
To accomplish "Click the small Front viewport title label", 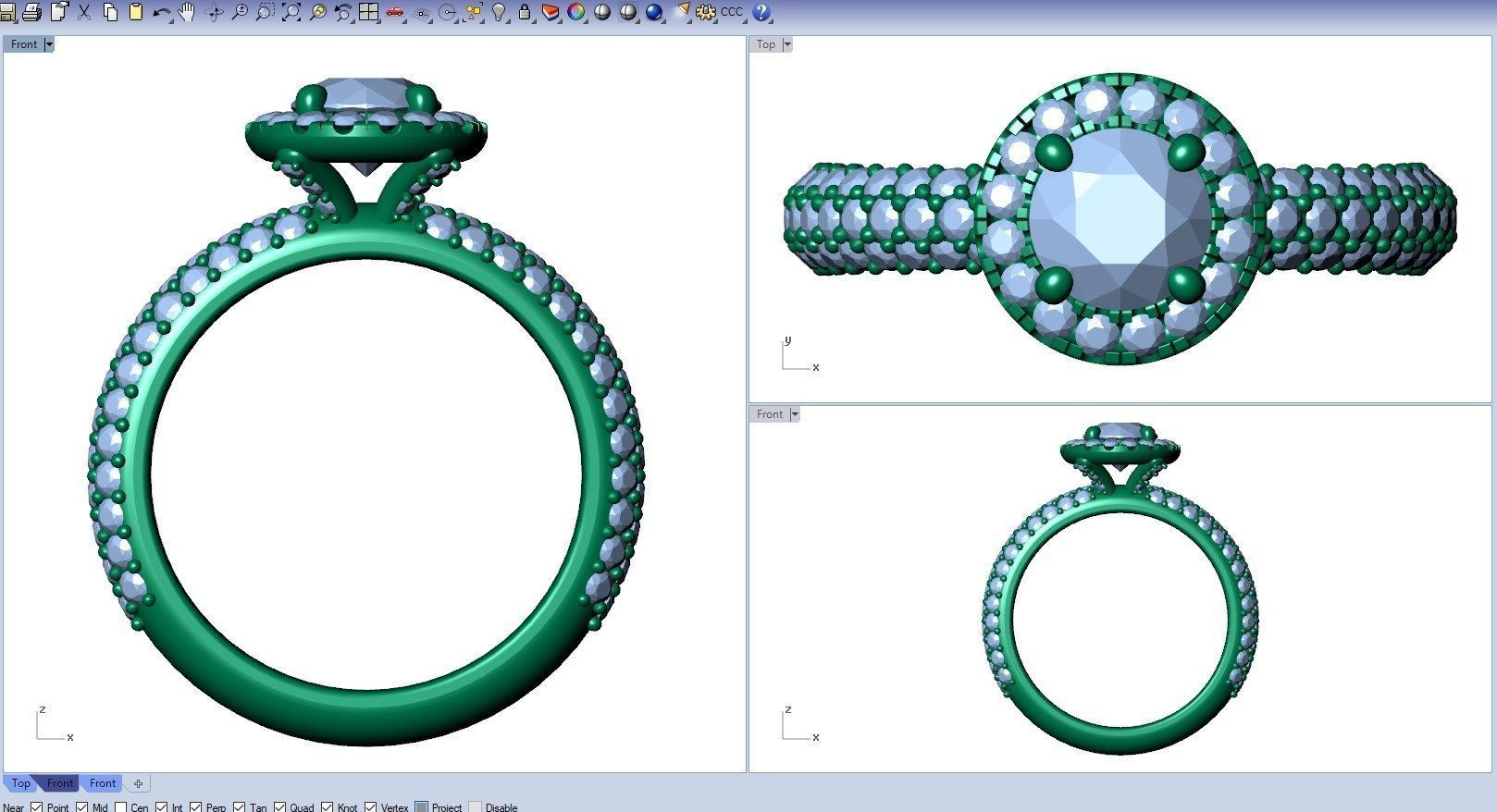I will (x=770, y=414).
